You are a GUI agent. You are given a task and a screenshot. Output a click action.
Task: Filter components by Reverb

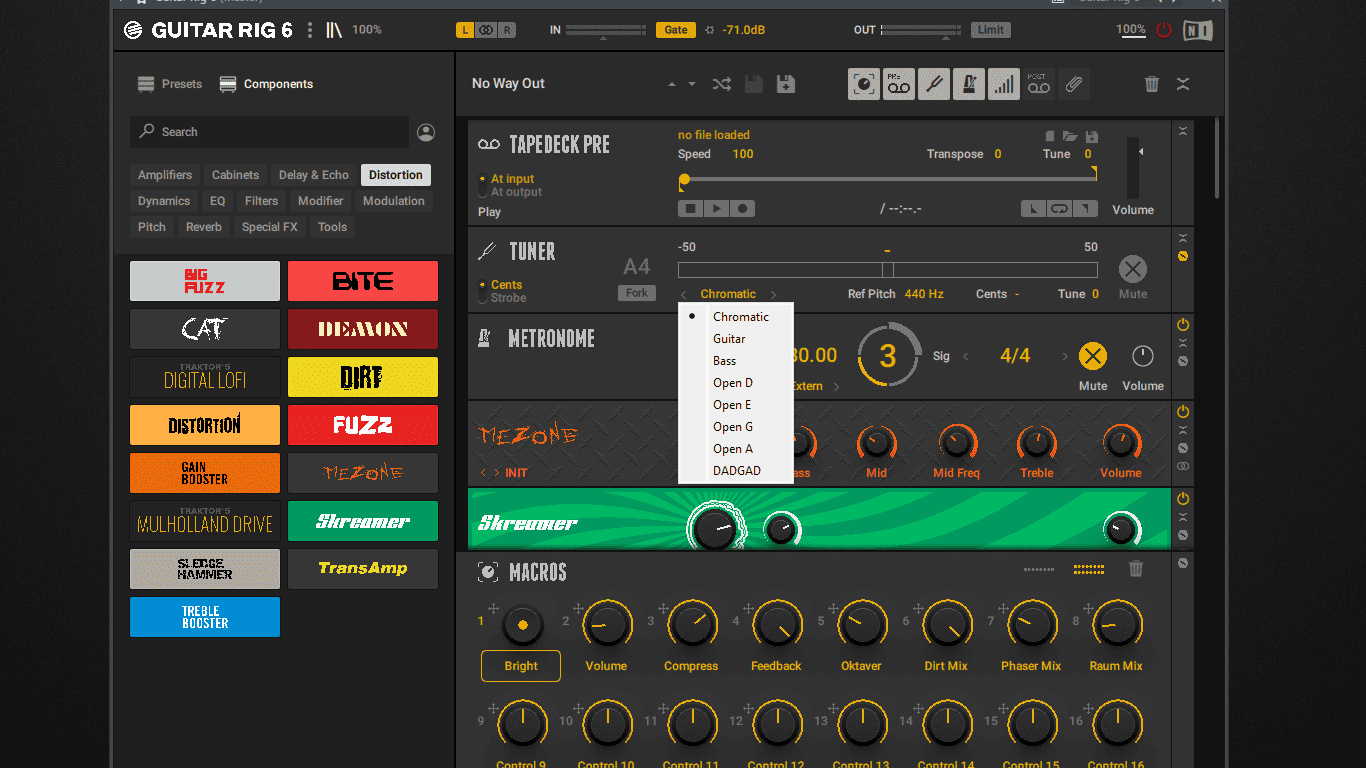(x=204, y=227)
